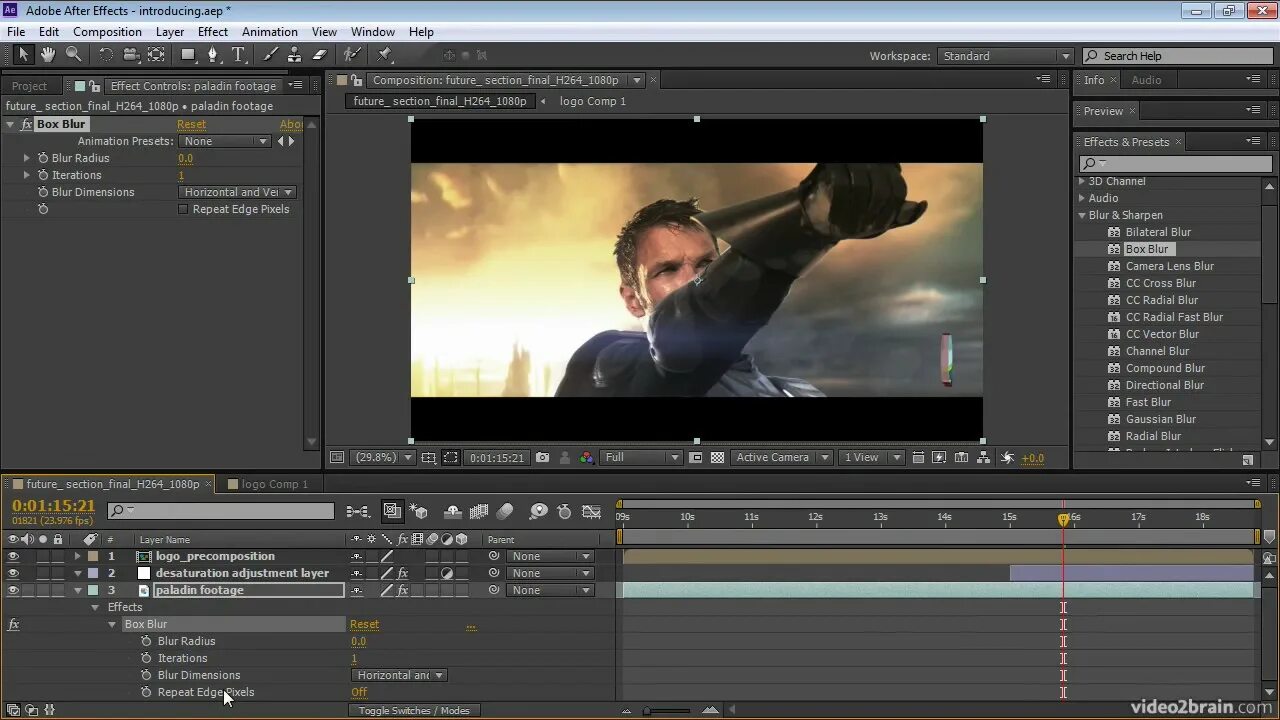Select the Horizontal Type tool
This screenshot has height=720, width=1280.
(239, 55)
